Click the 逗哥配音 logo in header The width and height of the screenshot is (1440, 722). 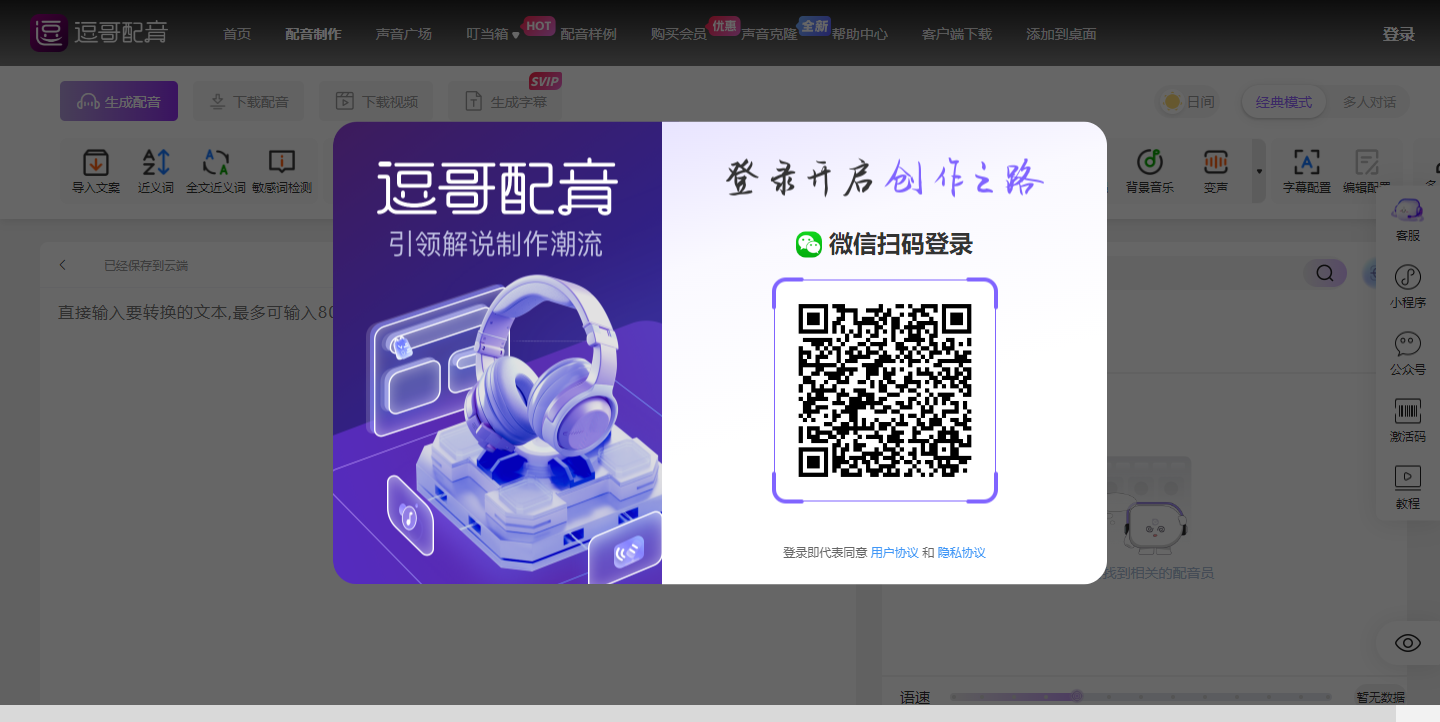click(x=98, y=33)
